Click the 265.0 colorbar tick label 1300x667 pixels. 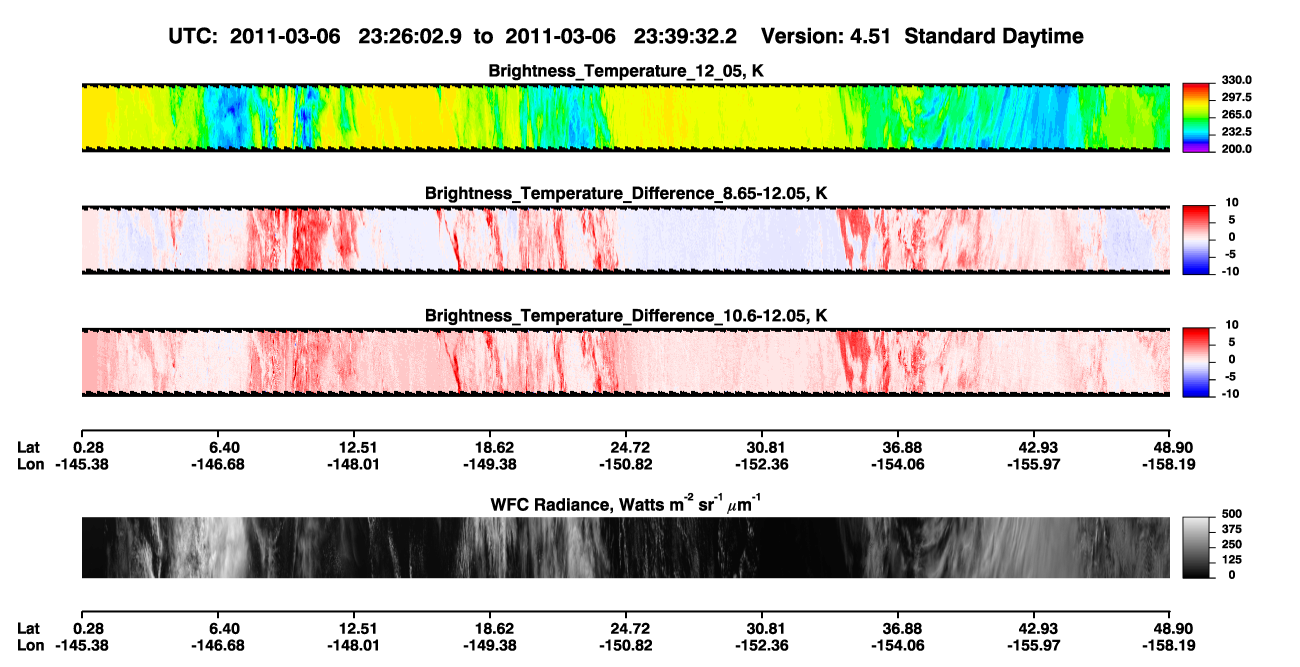(1237, 114)
